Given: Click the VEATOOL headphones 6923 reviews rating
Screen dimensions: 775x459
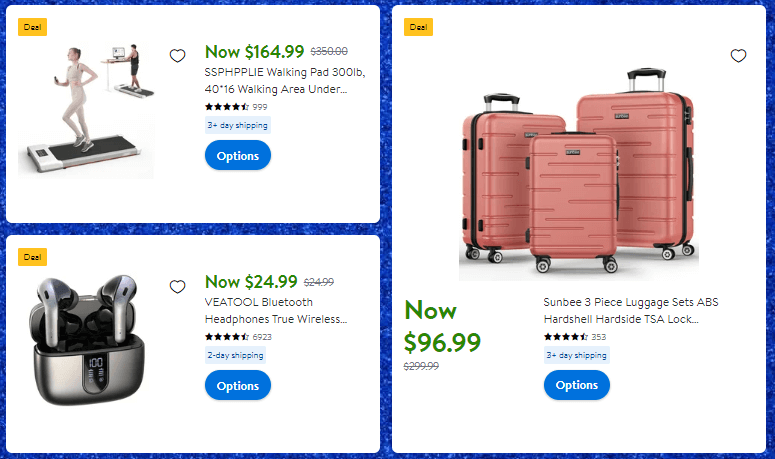Looking at the screenshot, I should tap(238, 337).
